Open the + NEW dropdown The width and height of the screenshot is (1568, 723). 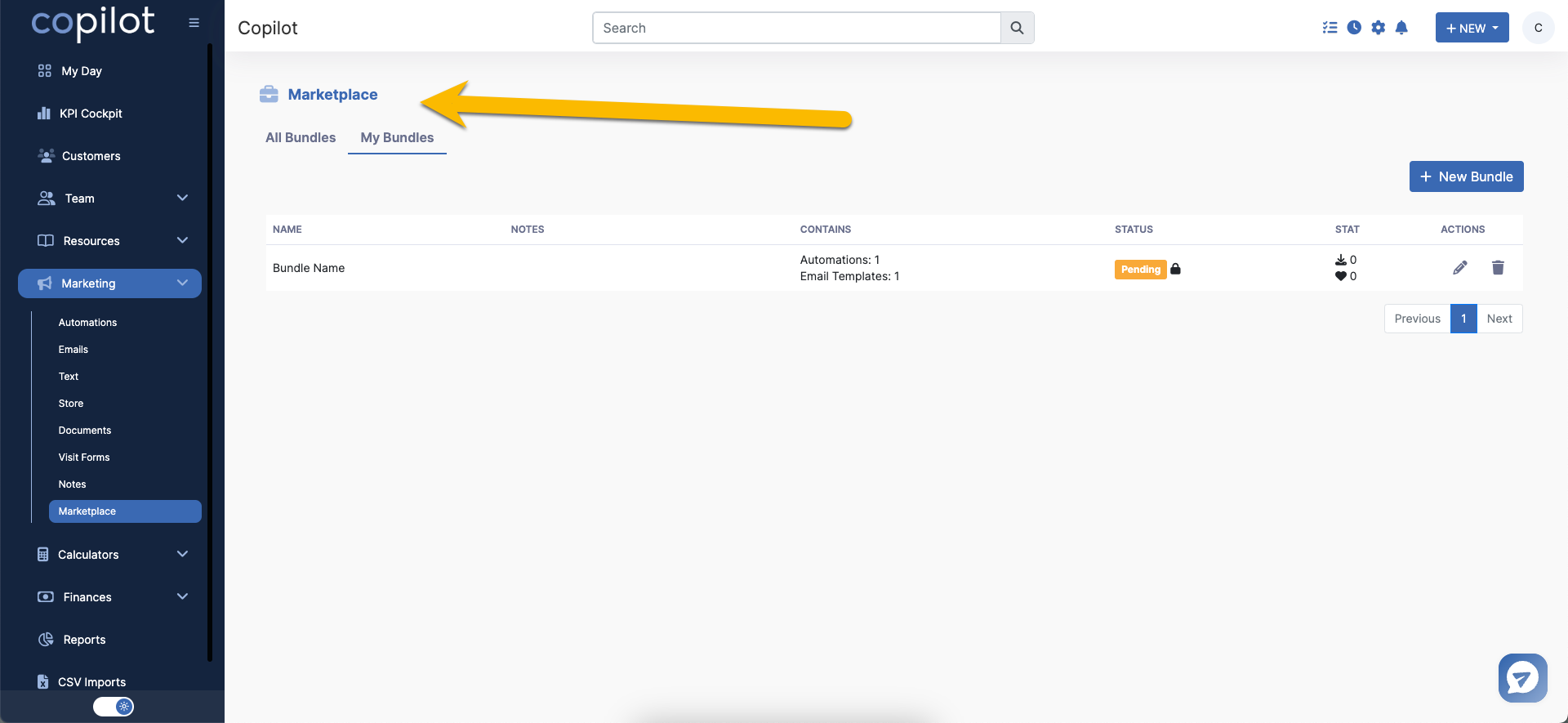point(1472,28)
